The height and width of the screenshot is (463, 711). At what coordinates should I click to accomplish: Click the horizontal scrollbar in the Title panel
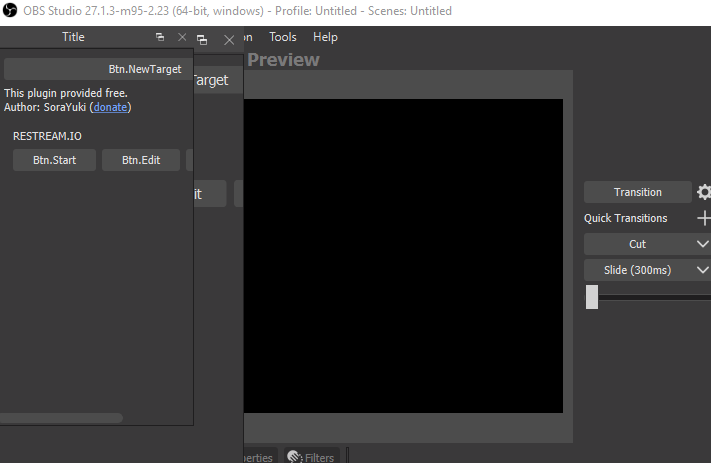click(x=61, y=417)
